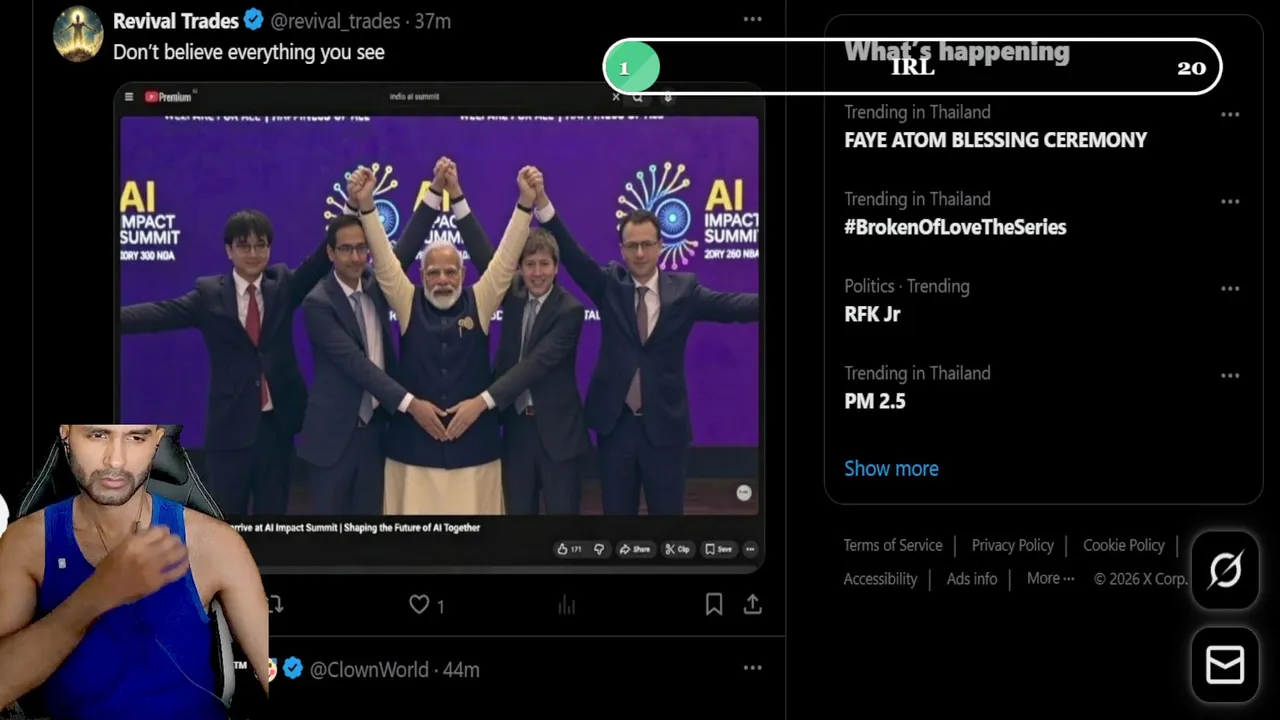Repost the Revival Trades tweet
Viewport: 1280px width, 720px height.
[x=275, y=605]
